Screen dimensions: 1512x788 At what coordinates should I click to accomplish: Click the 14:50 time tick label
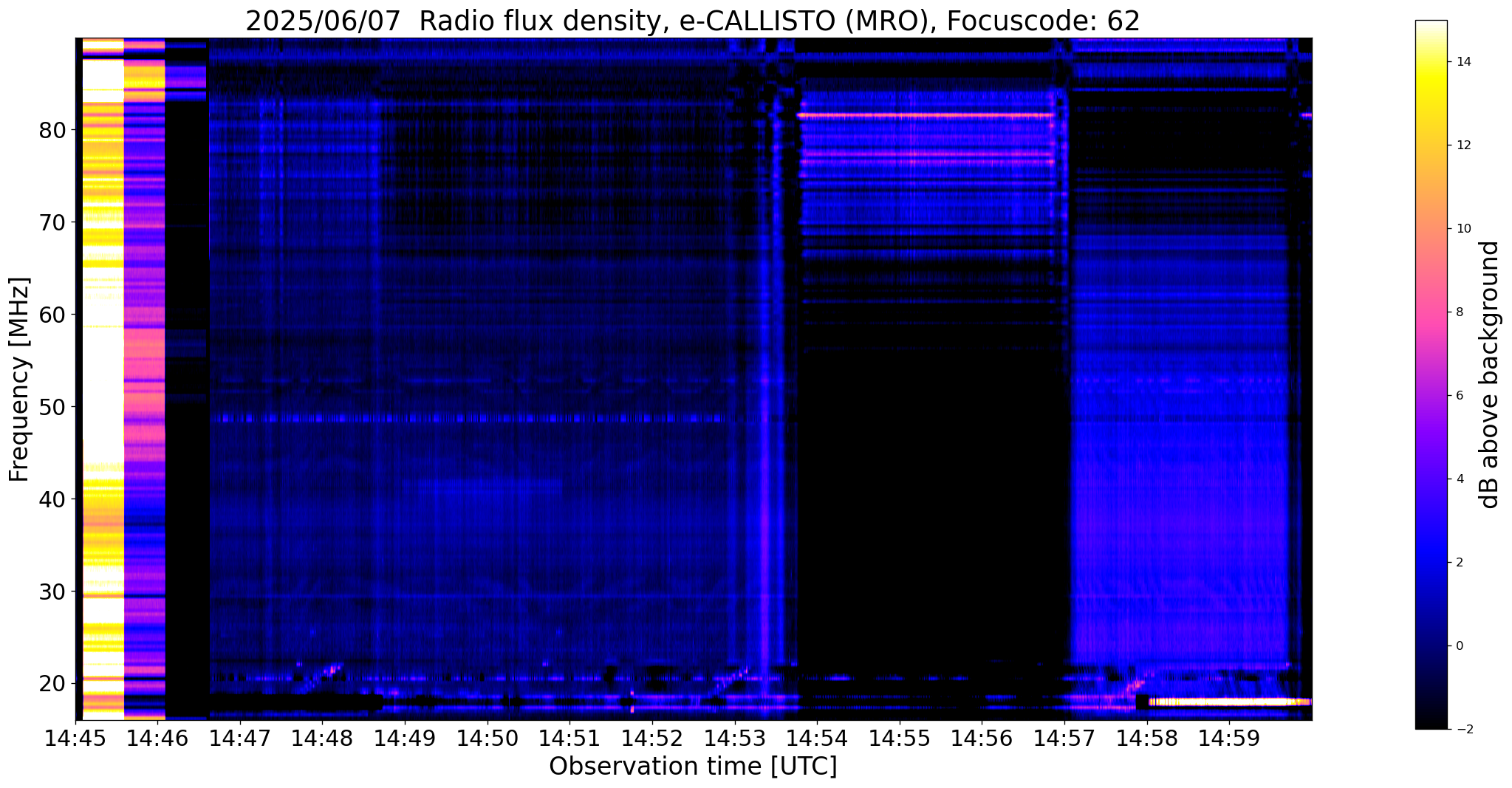pyautogui.click(x=487, y=739)
